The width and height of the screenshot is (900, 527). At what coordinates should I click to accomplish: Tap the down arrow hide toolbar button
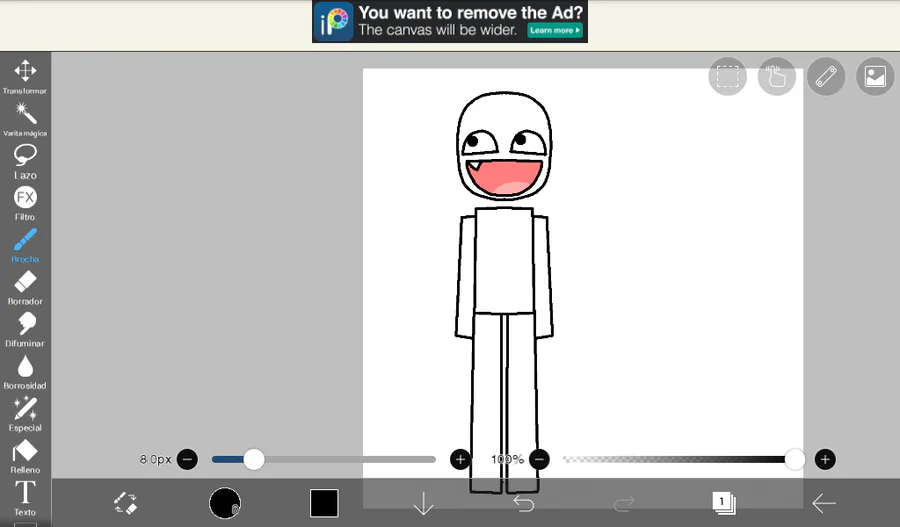(424, 503)
